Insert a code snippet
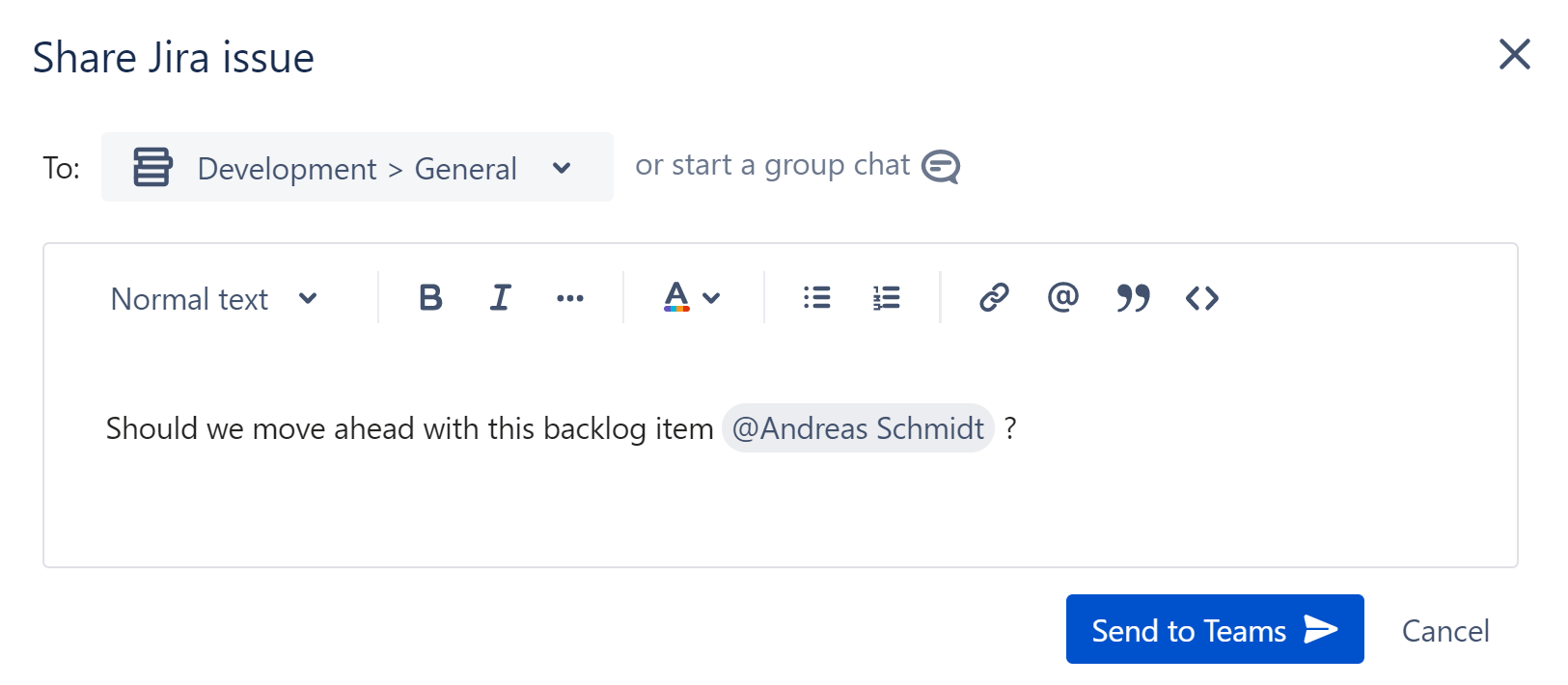1568x685 pixels. point(1202,298)
